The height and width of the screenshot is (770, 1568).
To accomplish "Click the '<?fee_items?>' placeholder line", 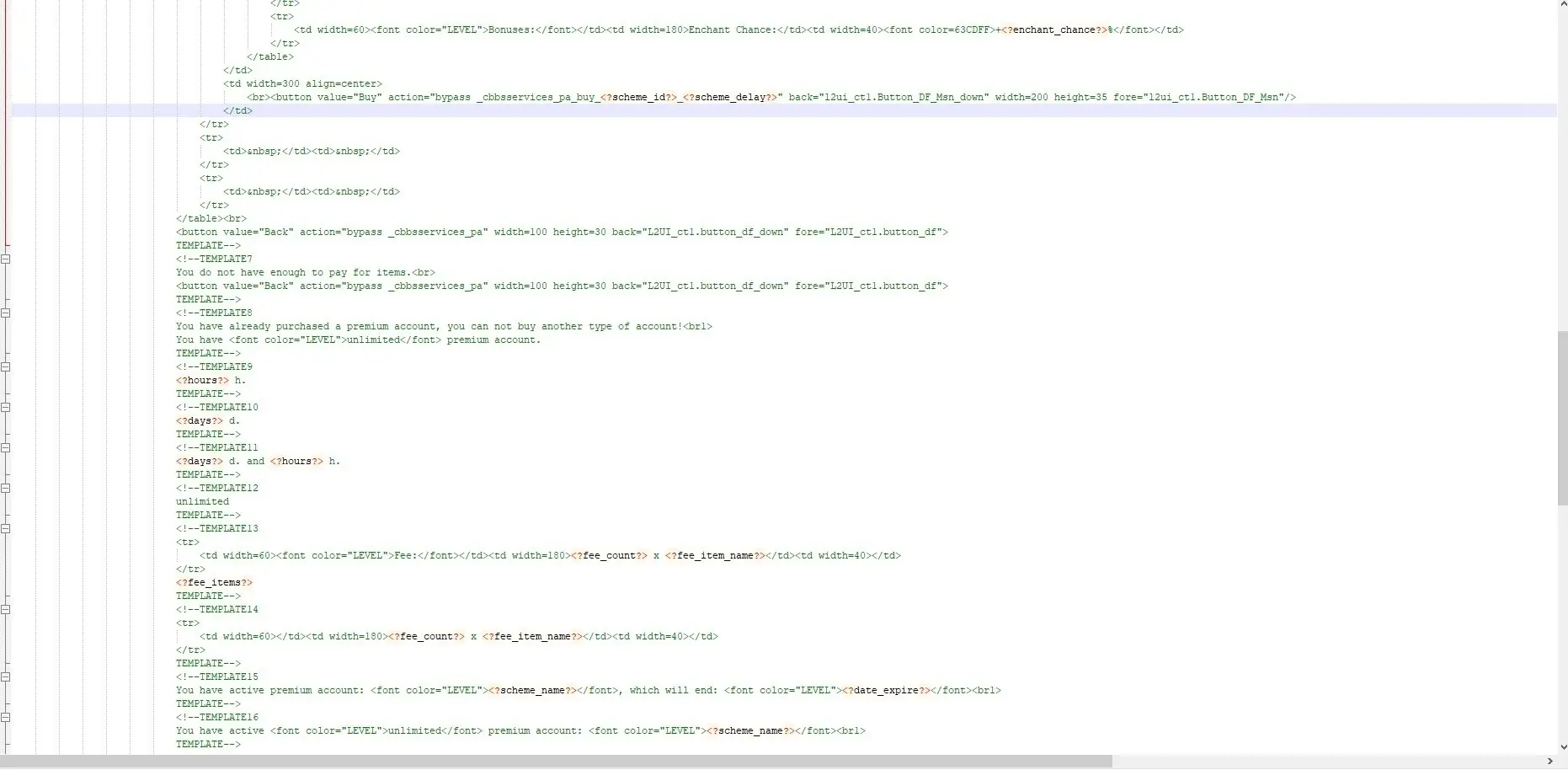I will tap(214, 583).
